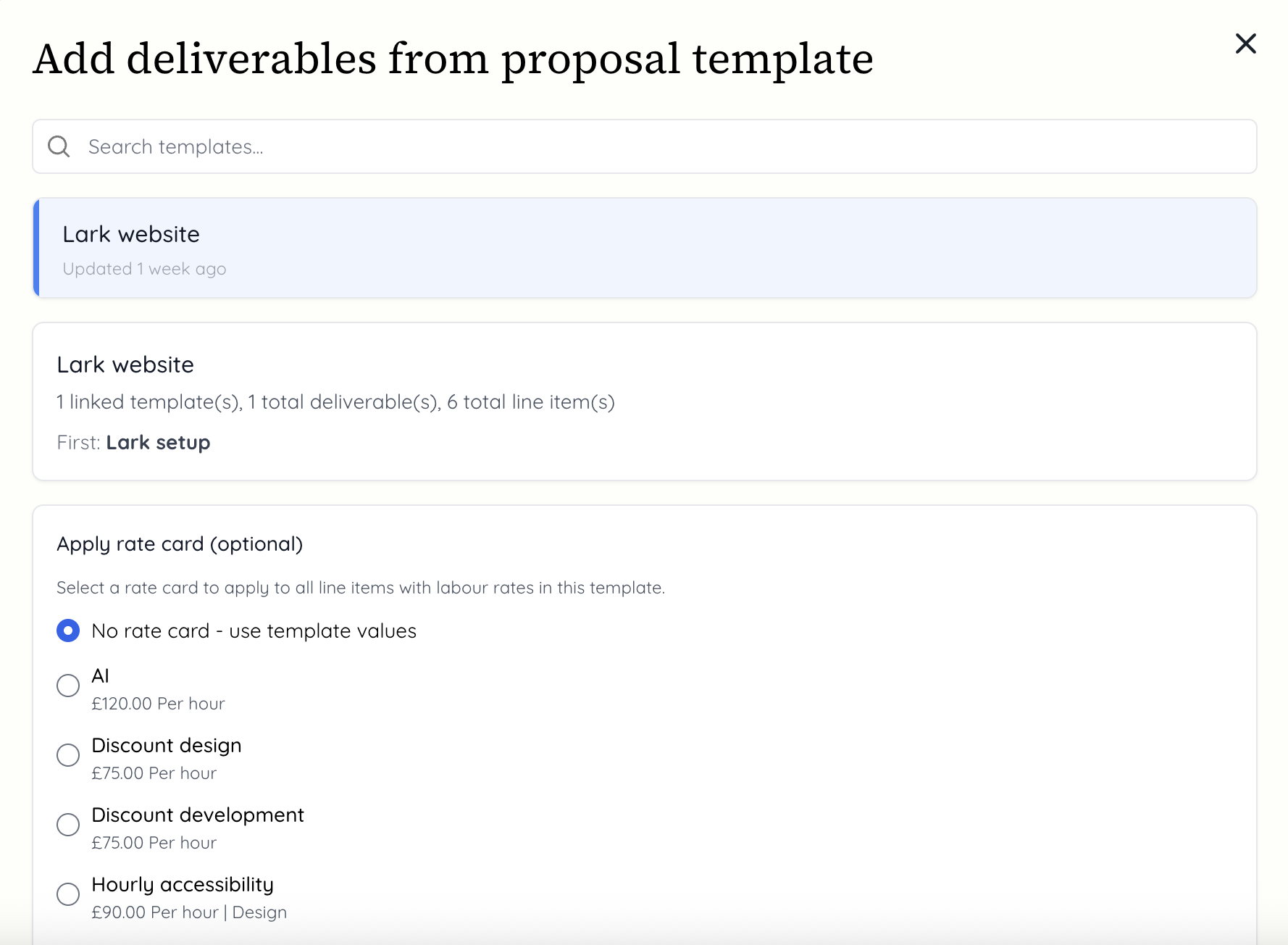Click the 1 linked template(s) summary text

click(x=335, y=402)
